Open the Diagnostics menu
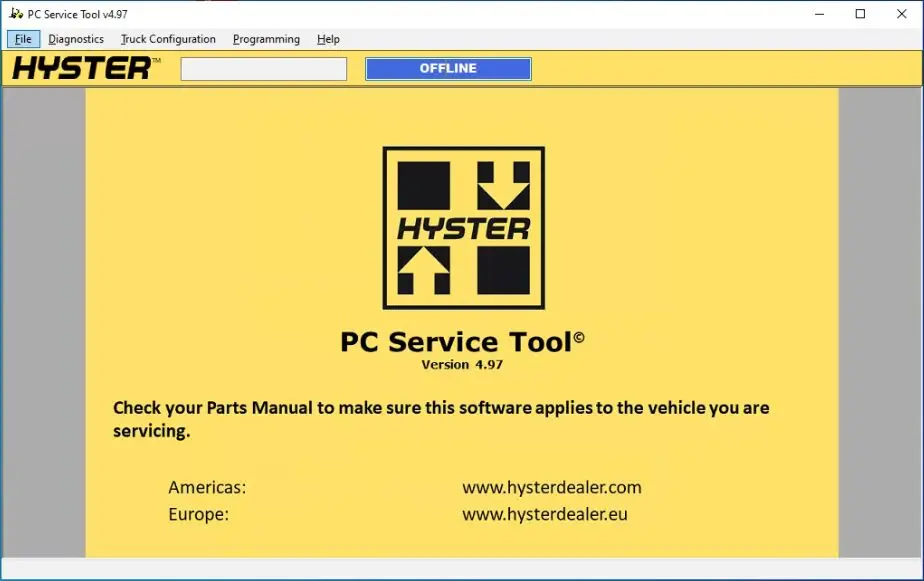Image resolution: width=924 pixels, height=581 pixels. click(x=76, y=39)
